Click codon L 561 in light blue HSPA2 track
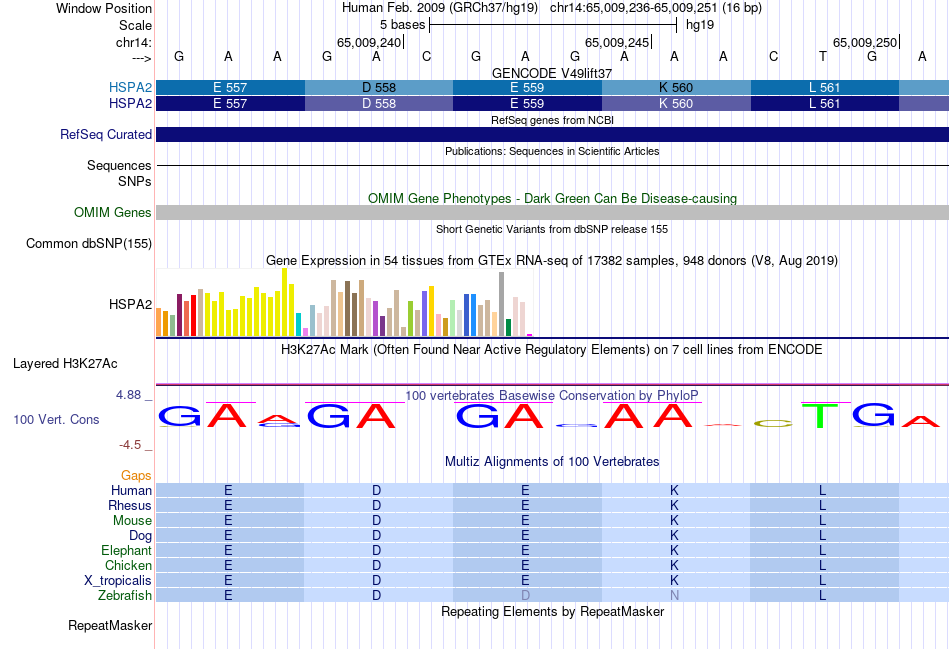The image size is (950, 649). (x=825, y=87)
